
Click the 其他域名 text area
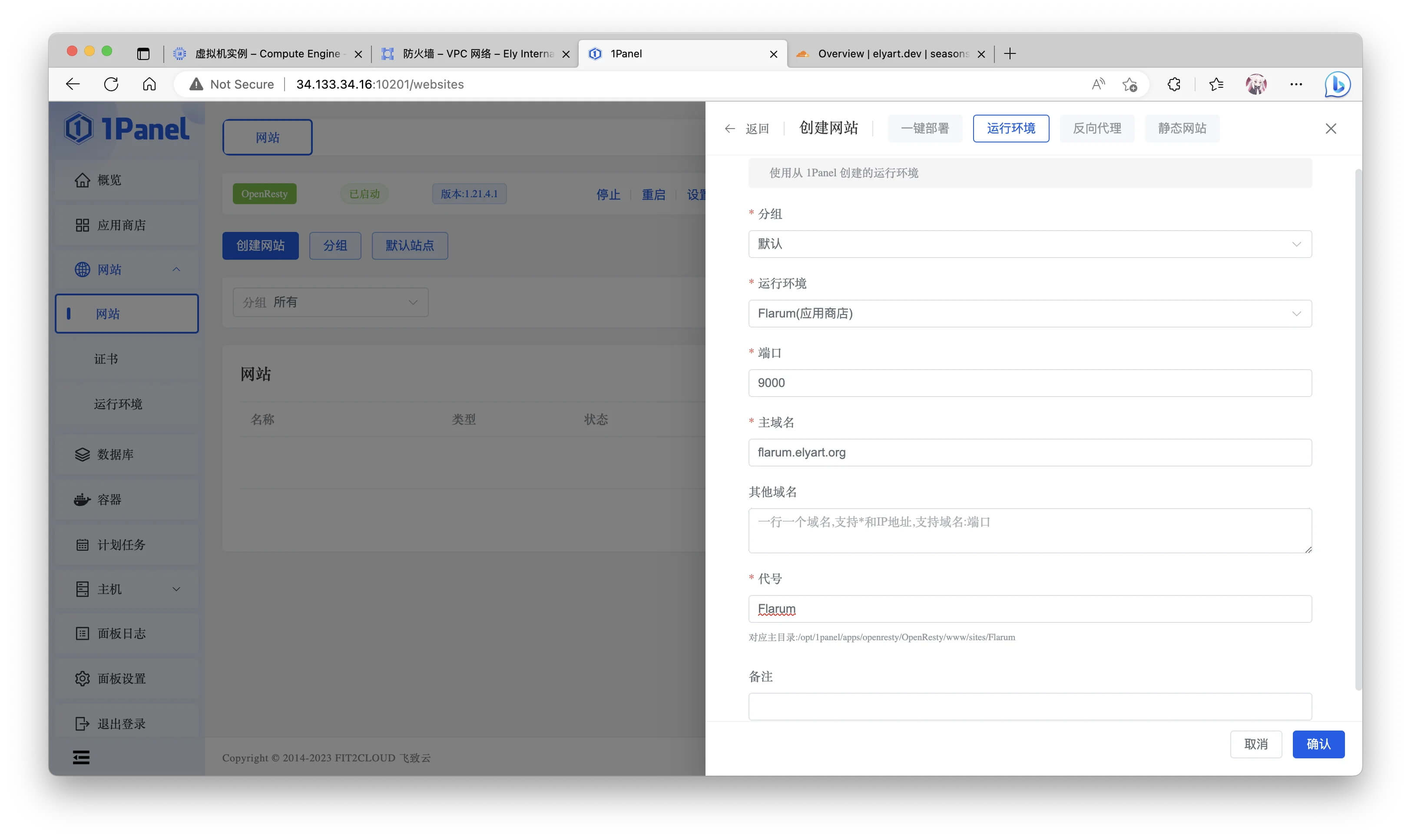tap(1030, 531)
